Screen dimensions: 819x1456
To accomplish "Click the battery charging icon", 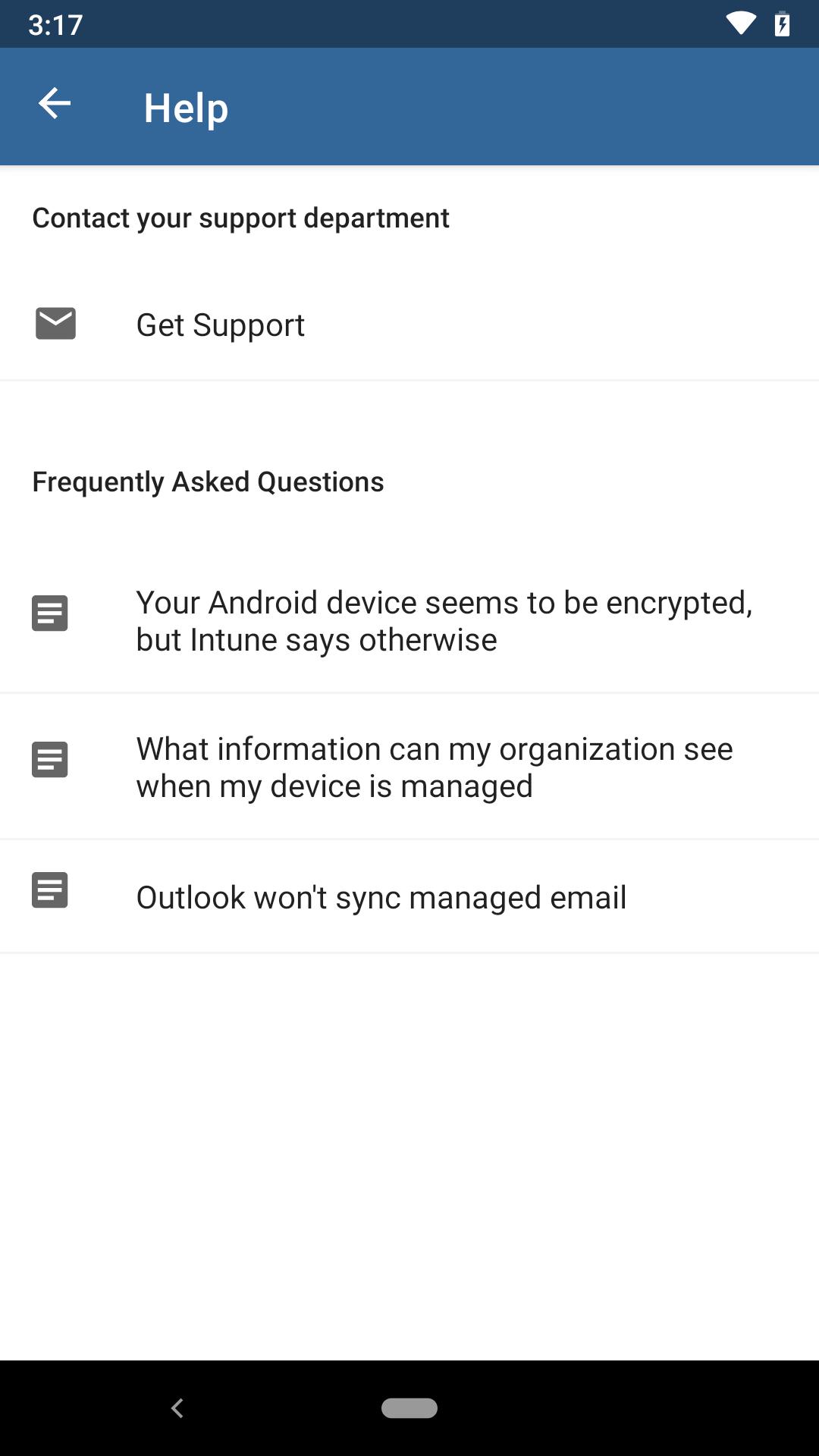I will coord(782,24).
